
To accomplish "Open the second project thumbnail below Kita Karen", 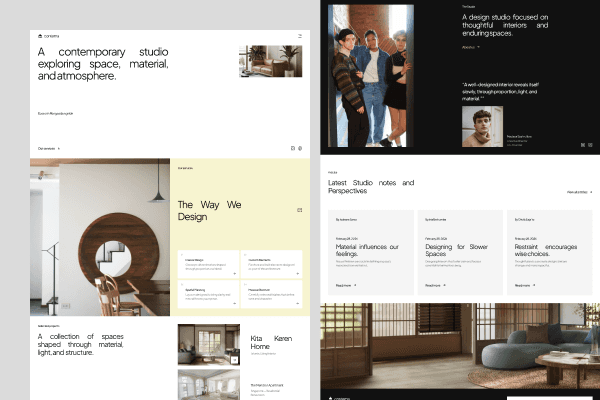I will (x=209, y=385).
